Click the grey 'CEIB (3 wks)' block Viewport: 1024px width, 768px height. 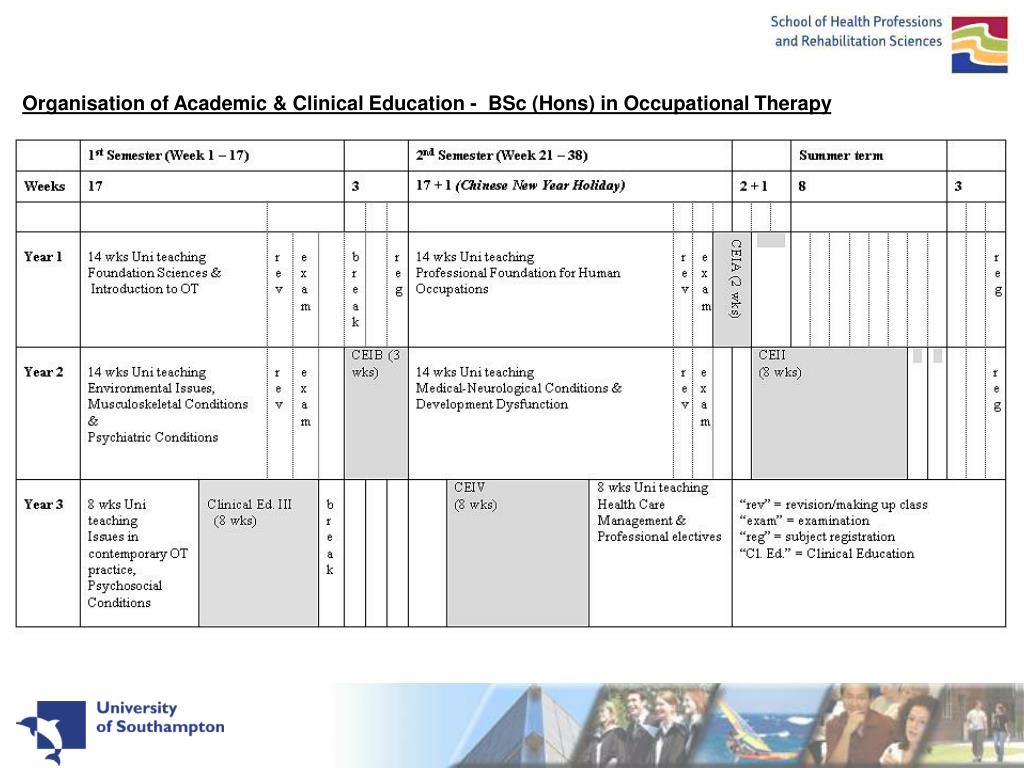376,413
